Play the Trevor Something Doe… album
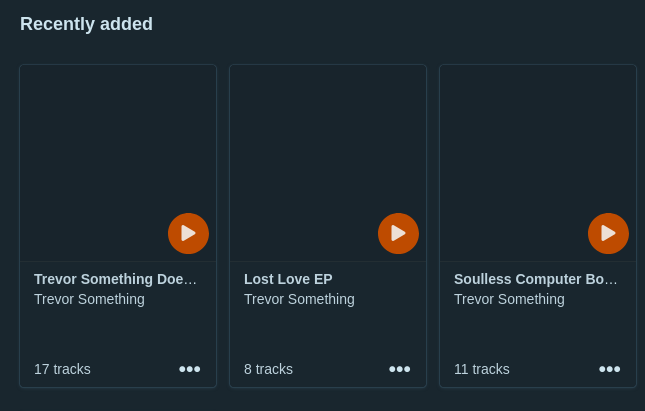The width and height of the screenshot is (645, 411). tap(188, 233)
